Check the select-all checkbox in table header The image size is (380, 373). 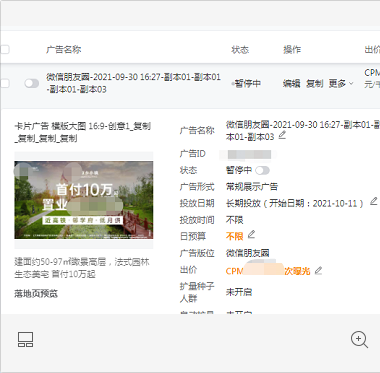4,50
